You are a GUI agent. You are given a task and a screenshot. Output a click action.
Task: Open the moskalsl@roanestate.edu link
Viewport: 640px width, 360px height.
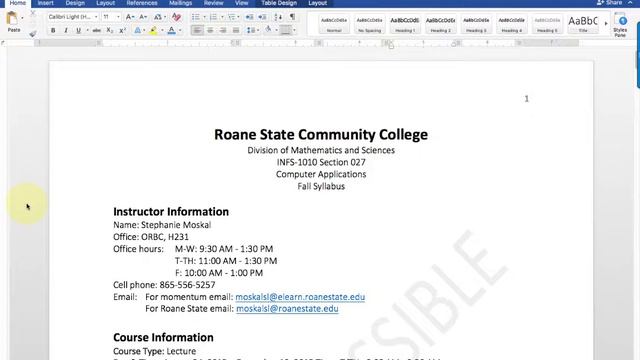click(x=287, y=309)
